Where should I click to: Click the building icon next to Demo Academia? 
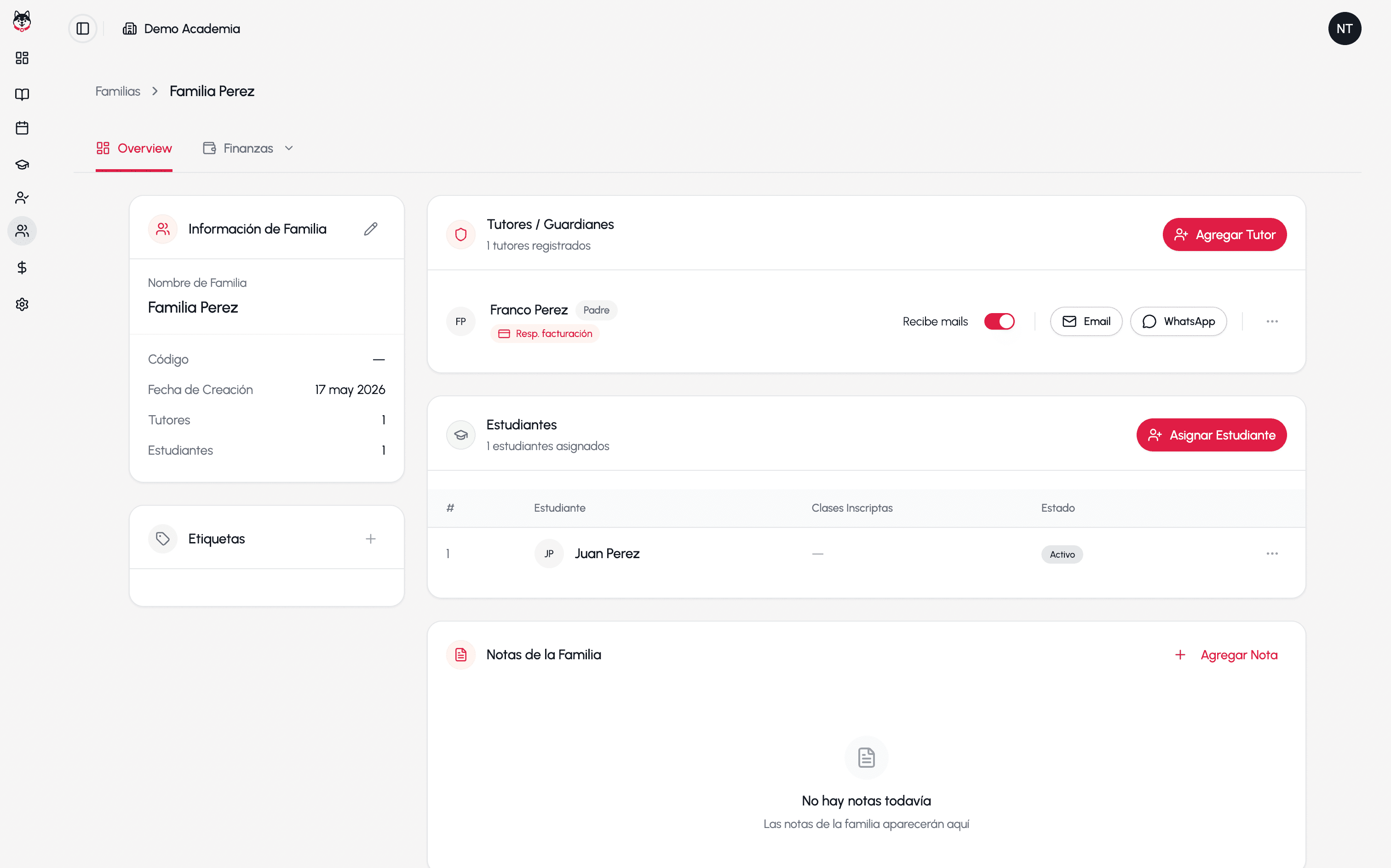[x=130, y=29]
